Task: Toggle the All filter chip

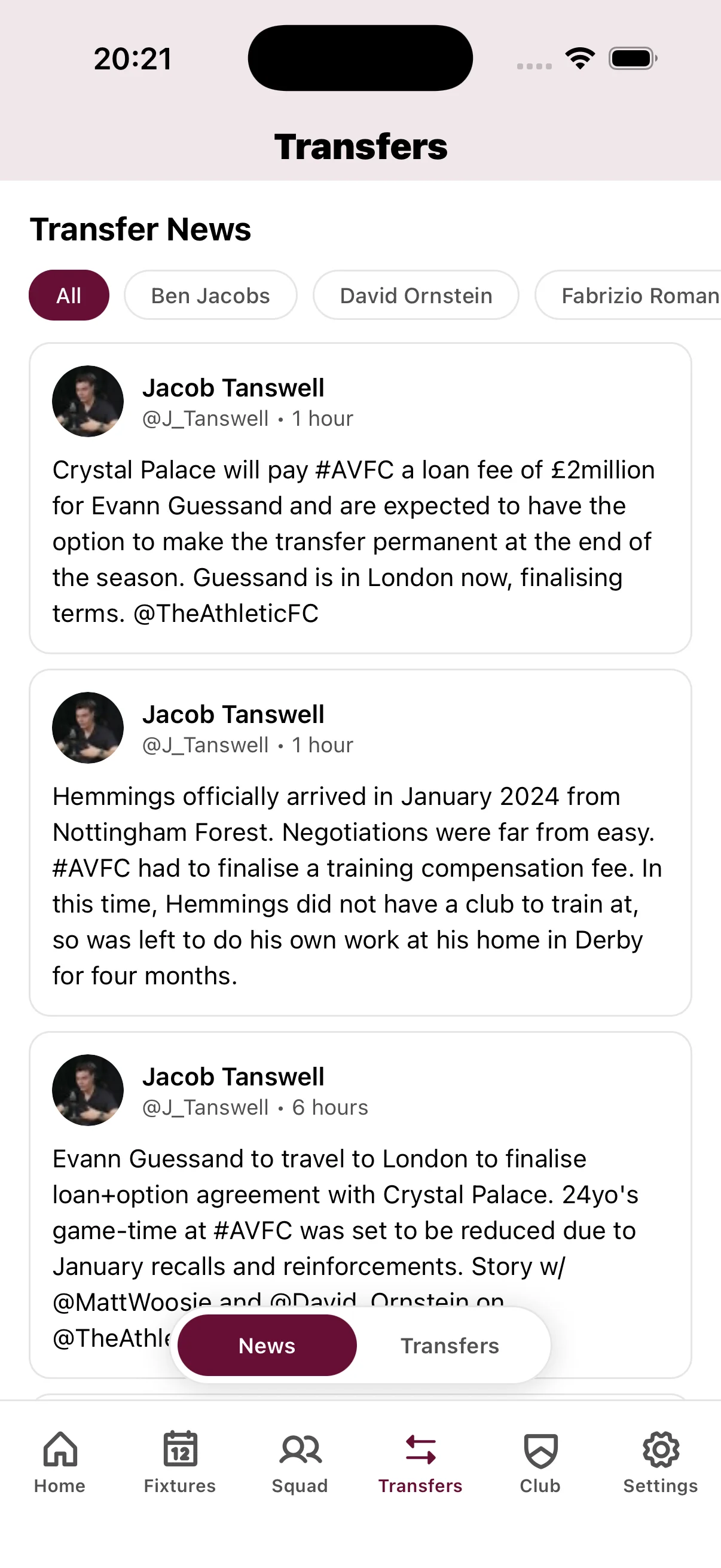Action: [x=69, y=295]
